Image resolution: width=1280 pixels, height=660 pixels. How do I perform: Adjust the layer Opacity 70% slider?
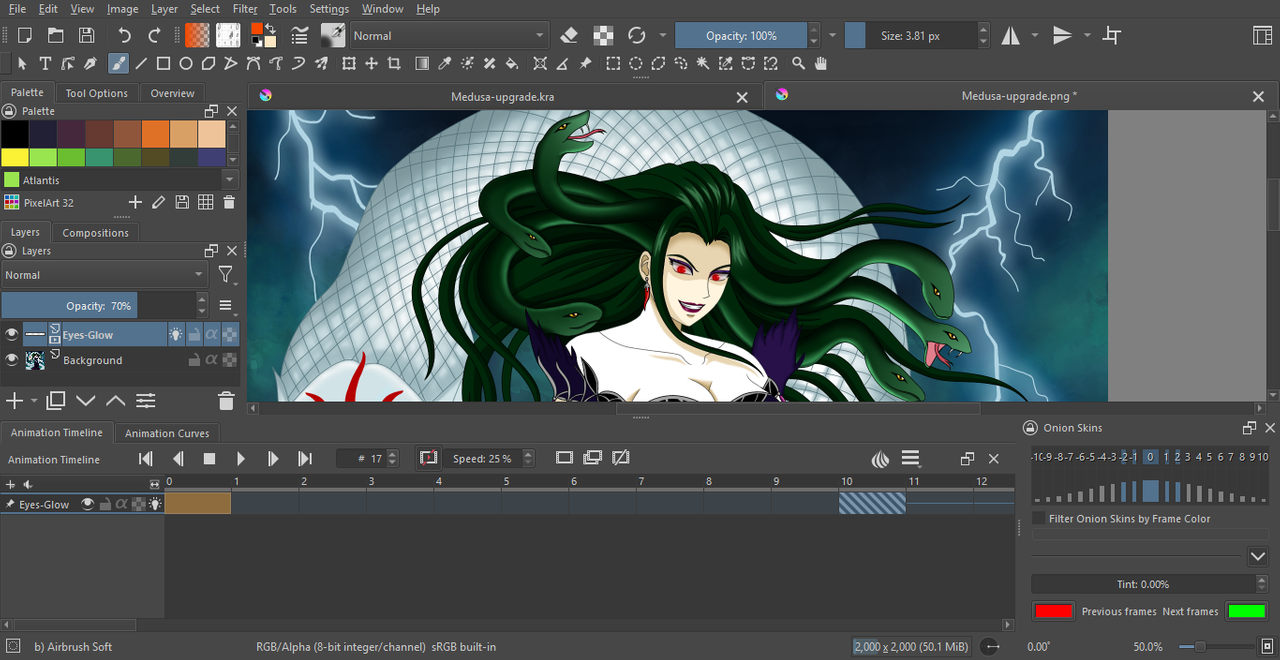pos(99,306)
